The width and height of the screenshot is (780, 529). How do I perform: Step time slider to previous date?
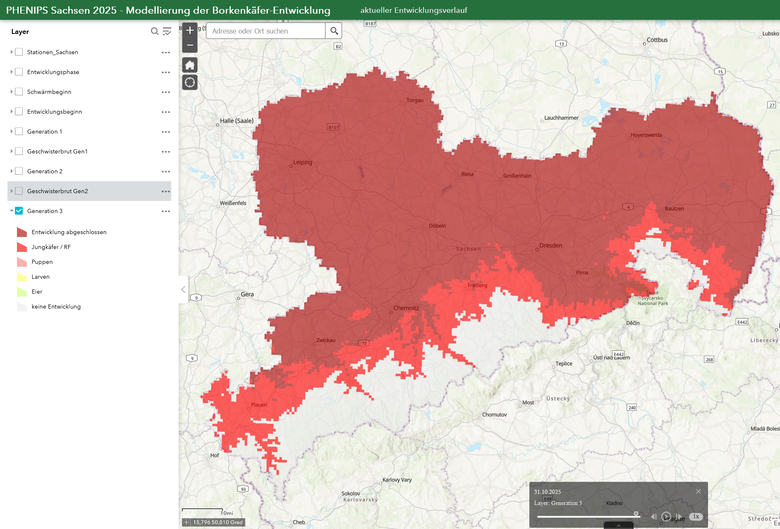point(654,517)
